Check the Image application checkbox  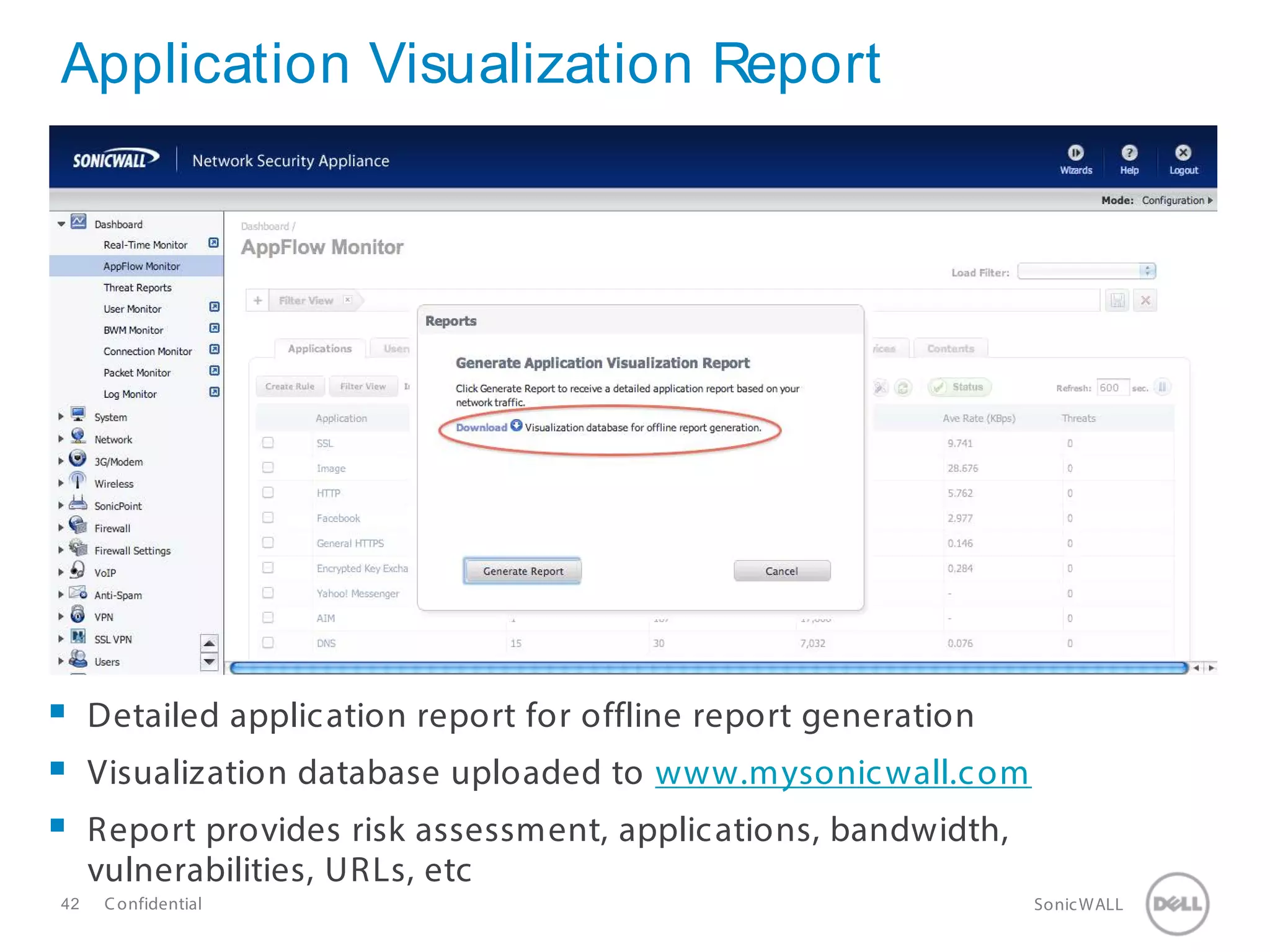tap(268, 467)
